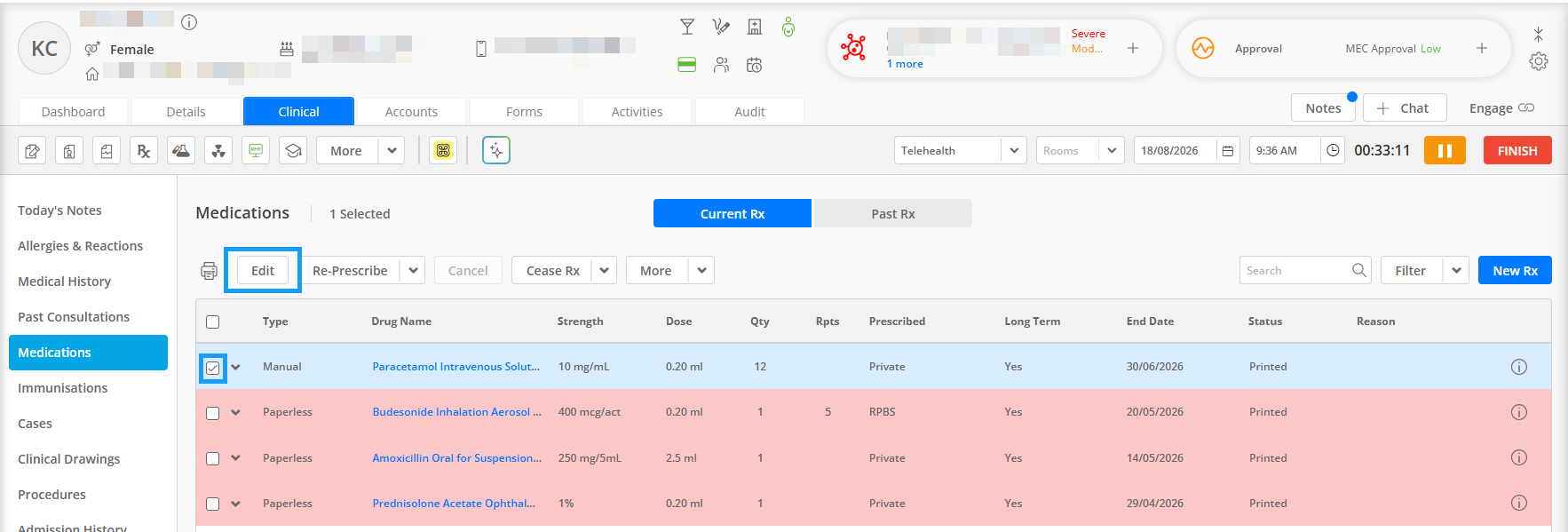Switch to the Audit tab
Image resolution: width=1568 pixels, height=532 pixels.
click(749, 112)
